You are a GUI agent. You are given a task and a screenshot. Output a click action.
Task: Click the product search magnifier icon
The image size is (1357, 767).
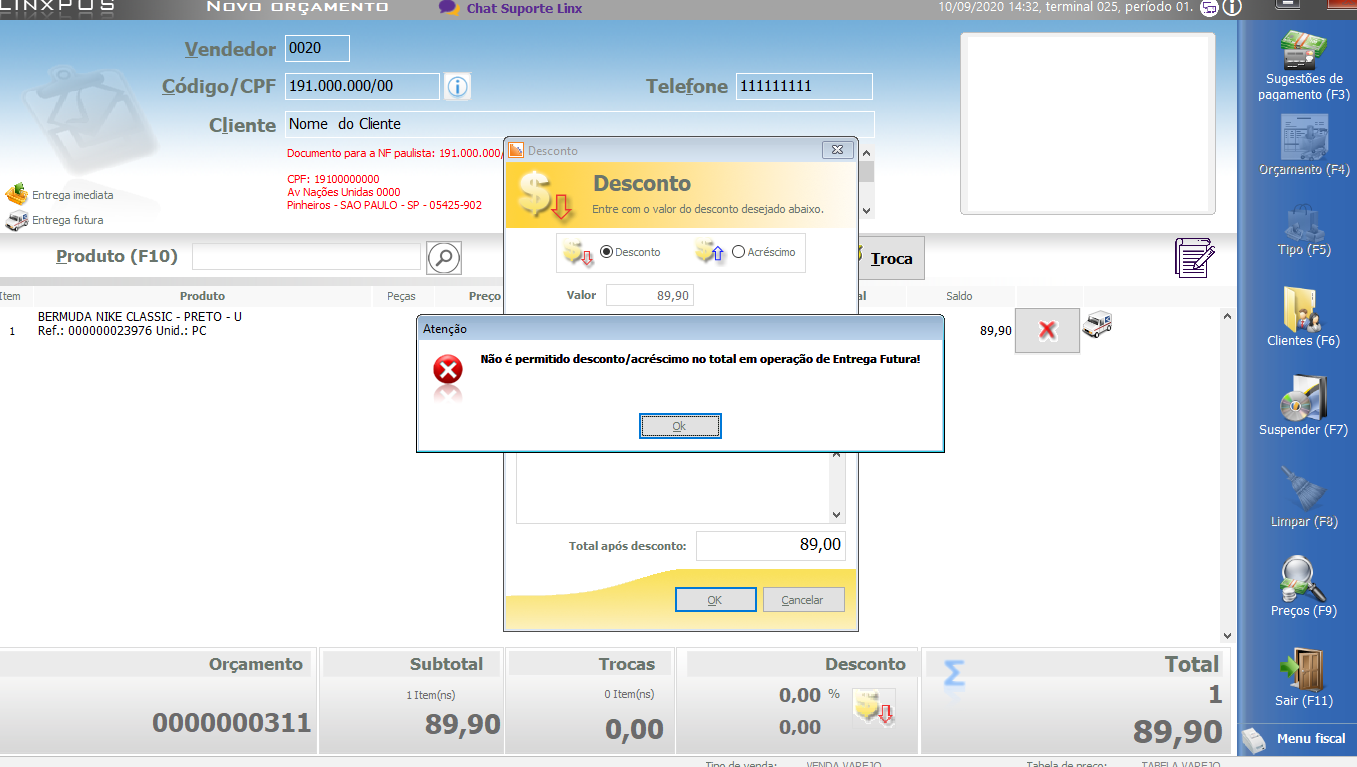point(444,257)
